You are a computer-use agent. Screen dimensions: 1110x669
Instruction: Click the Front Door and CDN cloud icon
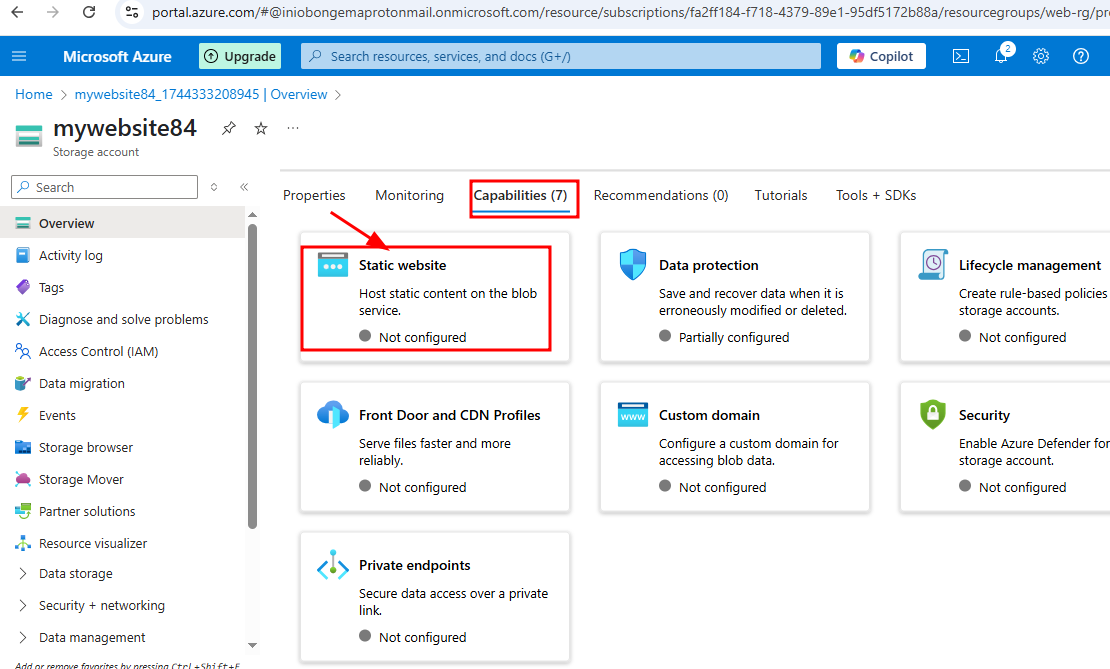pyautogui.click(x=333, y=414)
